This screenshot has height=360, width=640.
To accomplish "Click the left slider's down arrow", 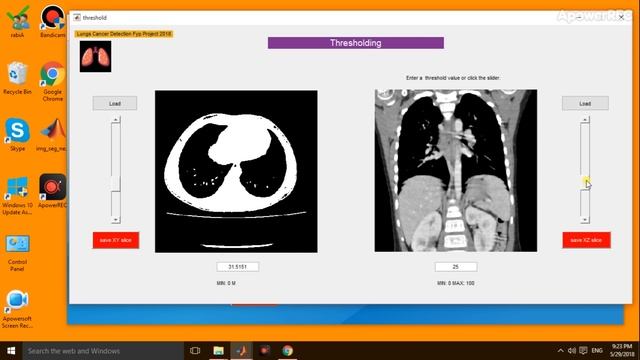I will [x=116, y=220].
